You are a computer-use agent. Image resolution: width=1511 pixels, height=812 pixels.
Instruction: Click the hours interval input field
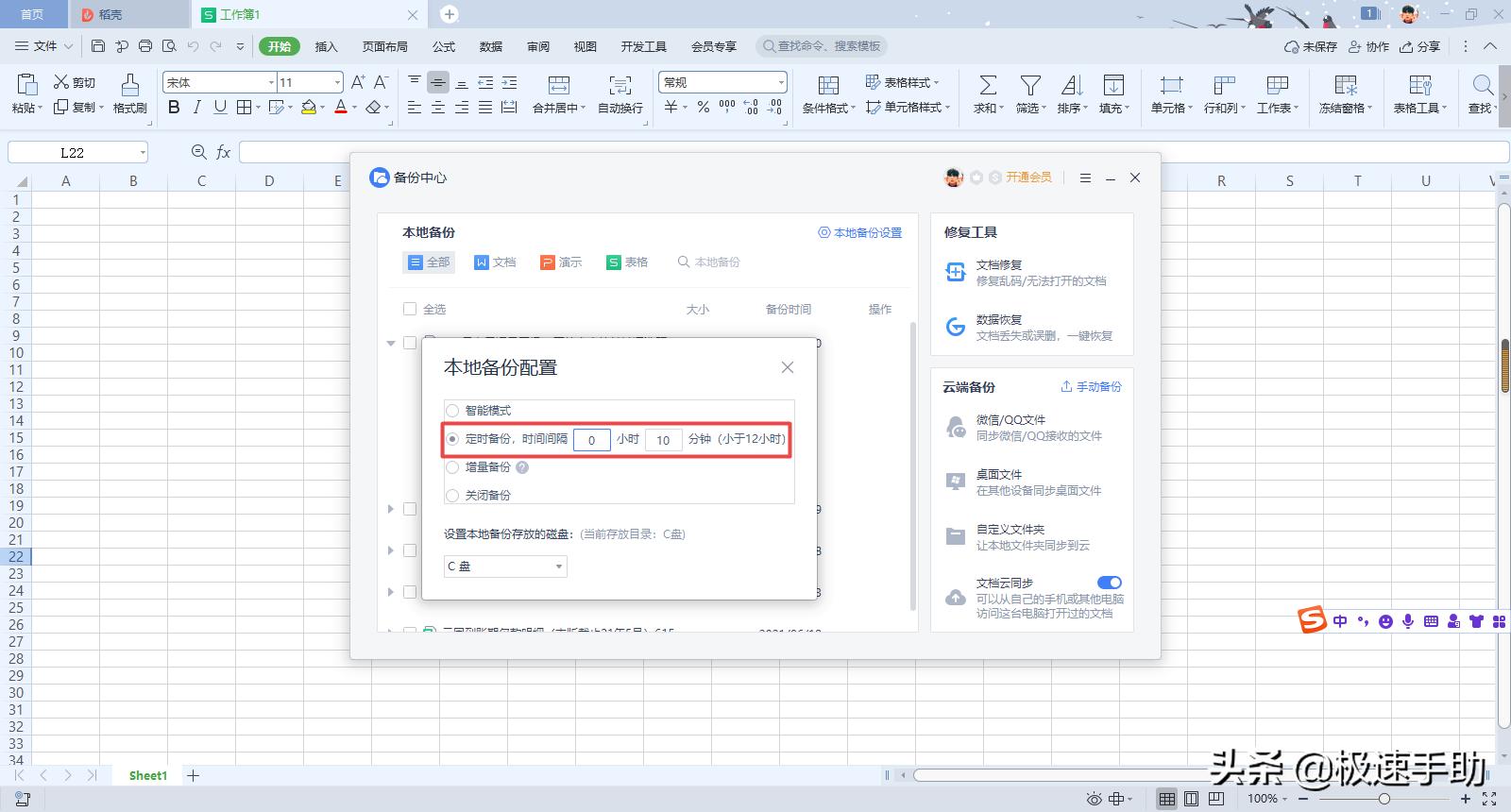point(592,439)
